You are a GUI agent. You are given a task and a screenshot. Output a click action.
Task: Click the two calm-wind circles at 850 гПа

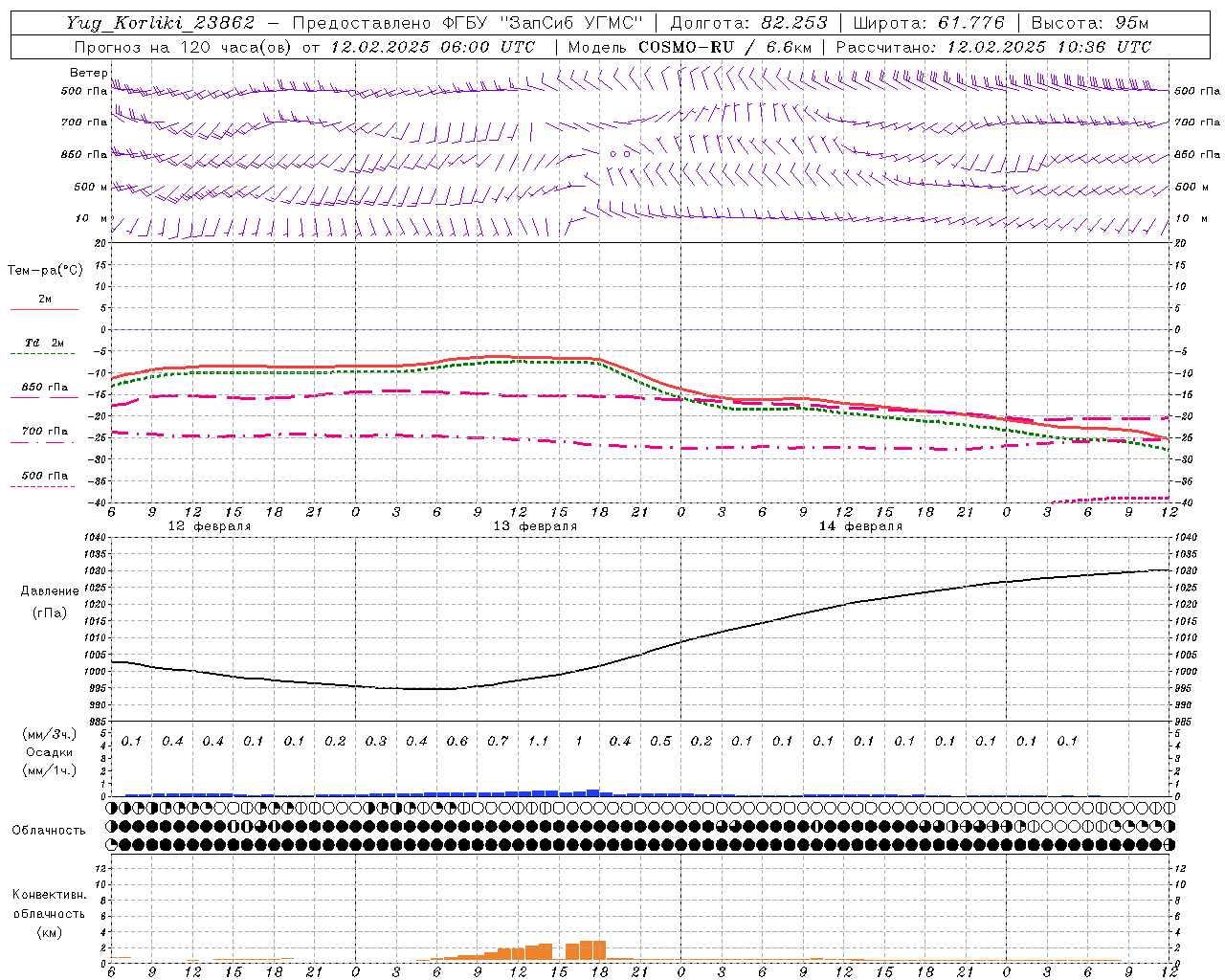(620, 153)
